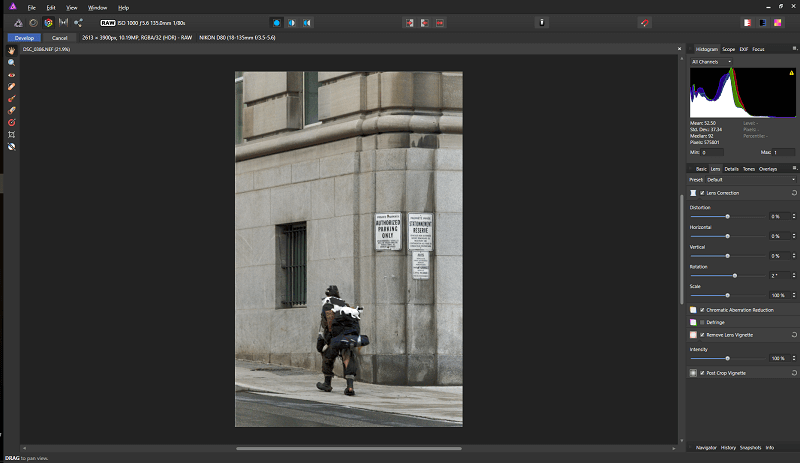This screenshot has width=800, height=463.
Task: Switch to the Tones tab
Action: pos(749,169)
